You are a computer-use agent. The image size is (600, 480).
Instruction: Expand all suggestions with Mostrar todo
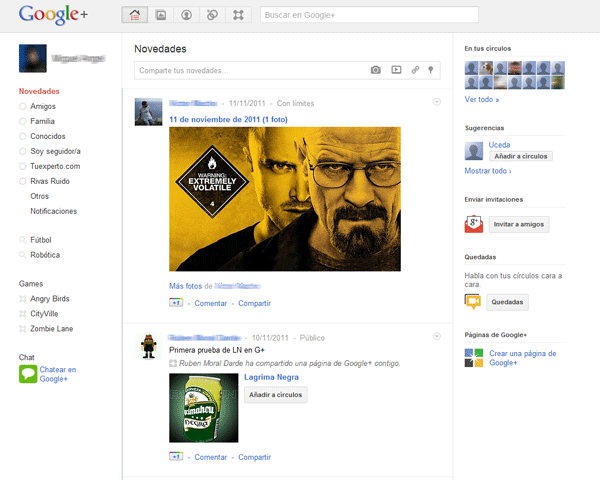tap(488, 171)
